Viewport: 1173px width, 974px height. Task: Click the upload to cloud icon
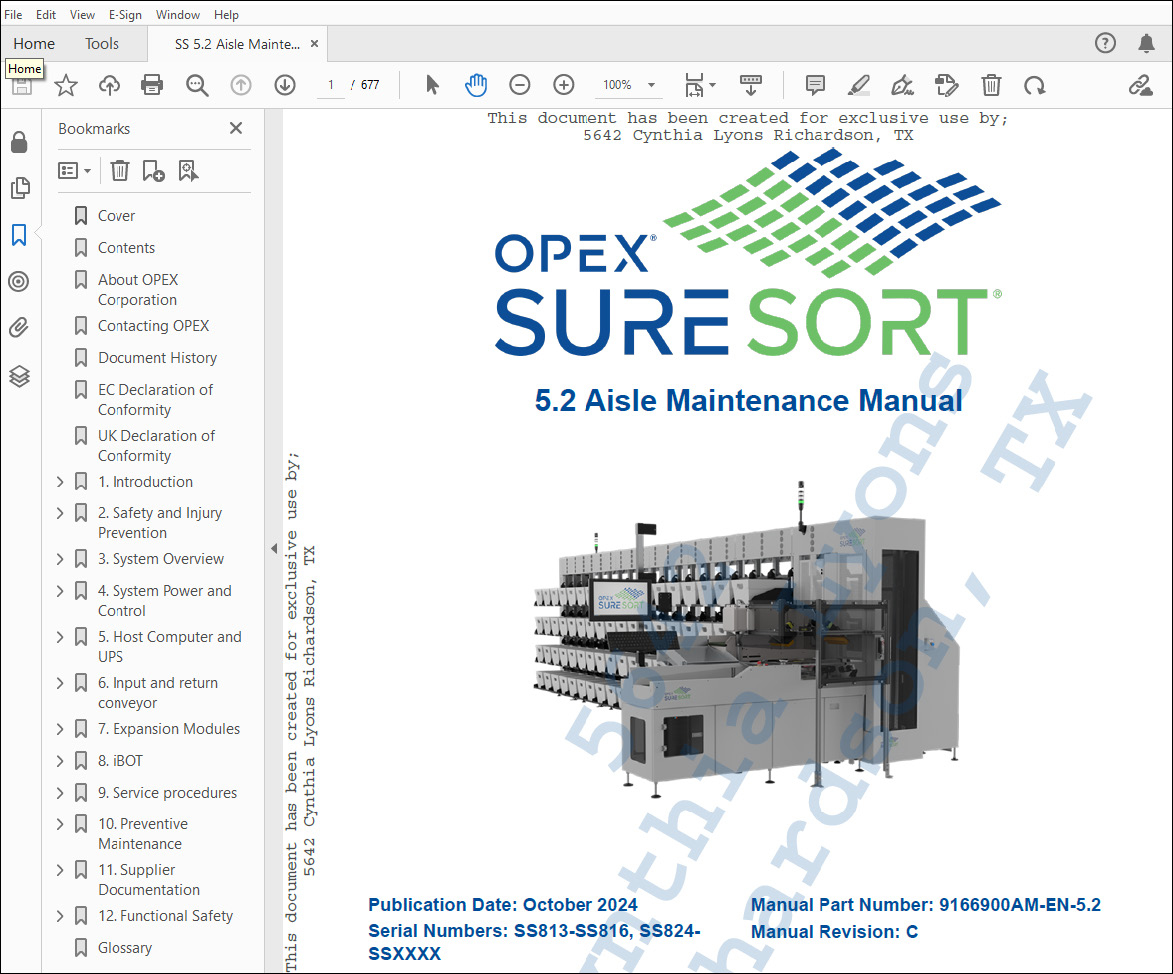click(109, 85)
